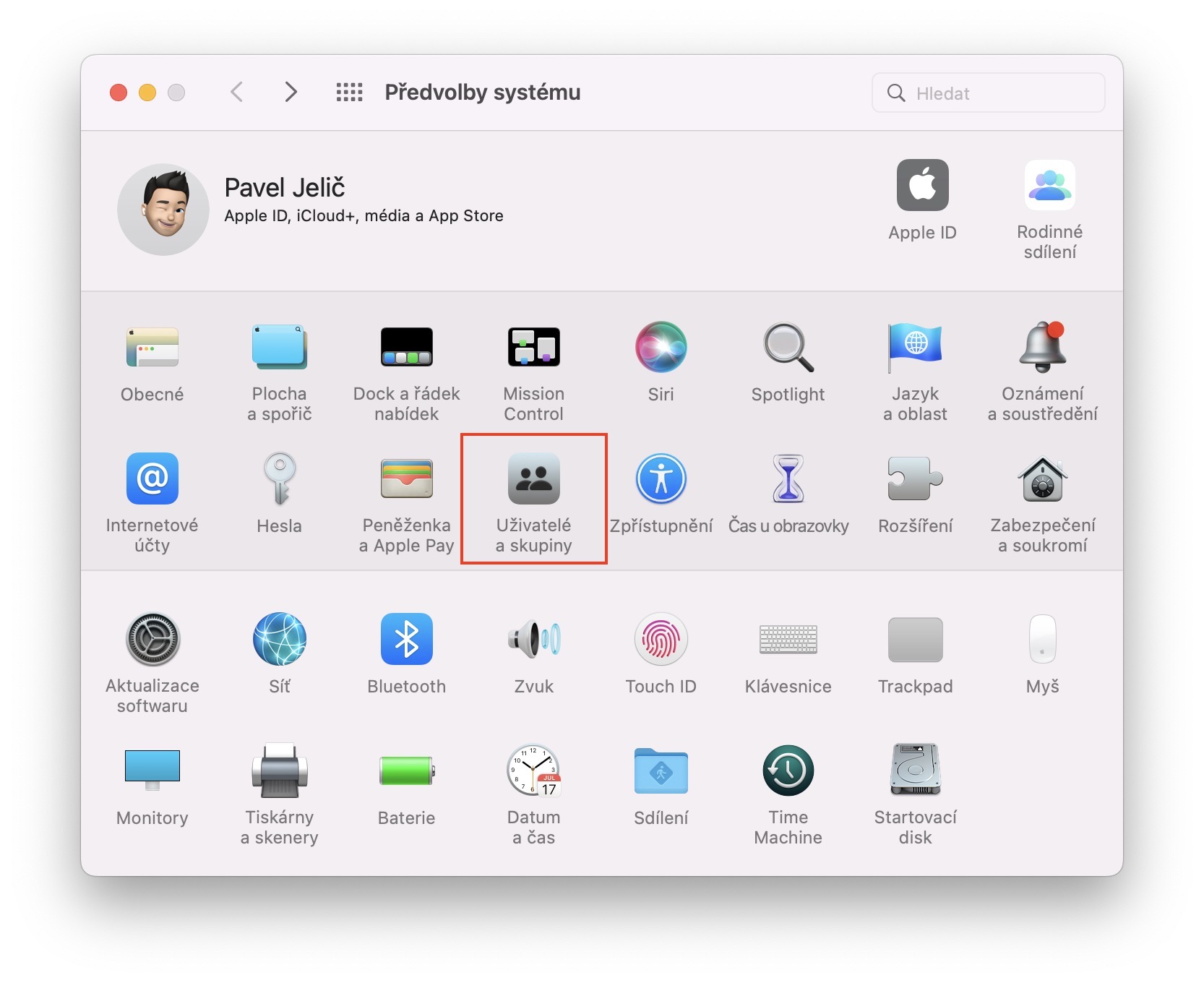This screenshot has height=983, width=1204.
Task: Click 'Apple ID, iCloud+, média a App Store' text
Action: (x=364, y=215)
